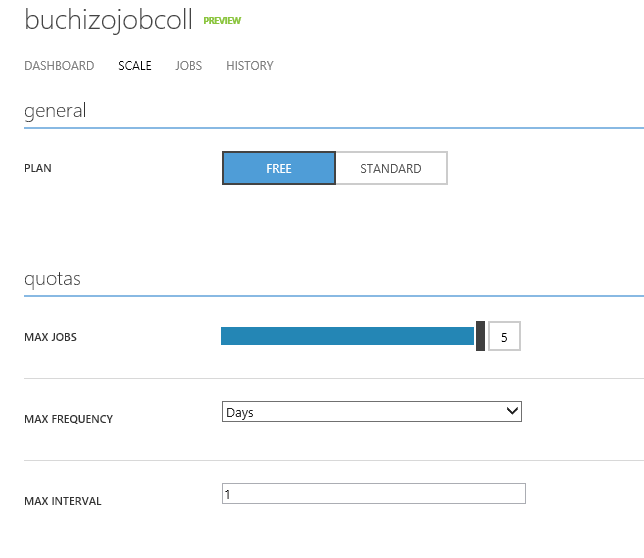
Task: Select the SCALE tab
Action: pos(135,66)
